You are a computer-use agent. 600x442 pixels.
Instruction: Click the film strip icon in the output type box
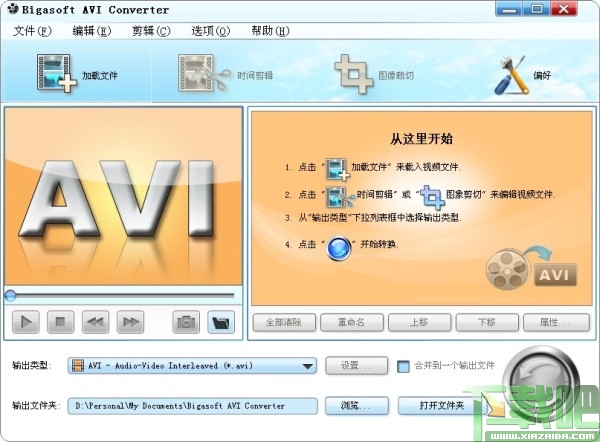[78, 365]
